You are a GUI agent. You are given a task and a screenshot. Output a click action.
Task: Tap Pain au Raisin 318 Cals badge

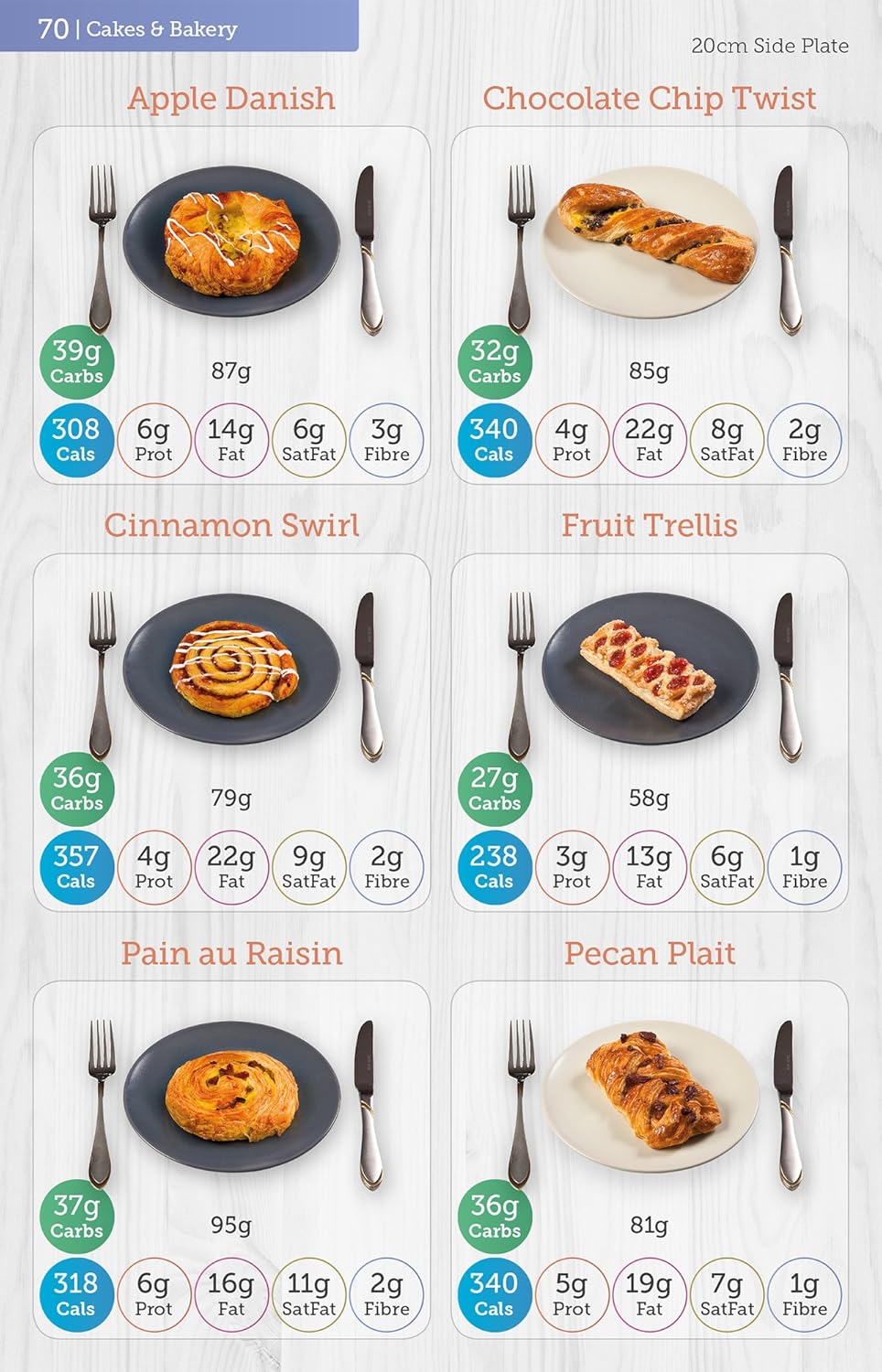click(76, 1294)
